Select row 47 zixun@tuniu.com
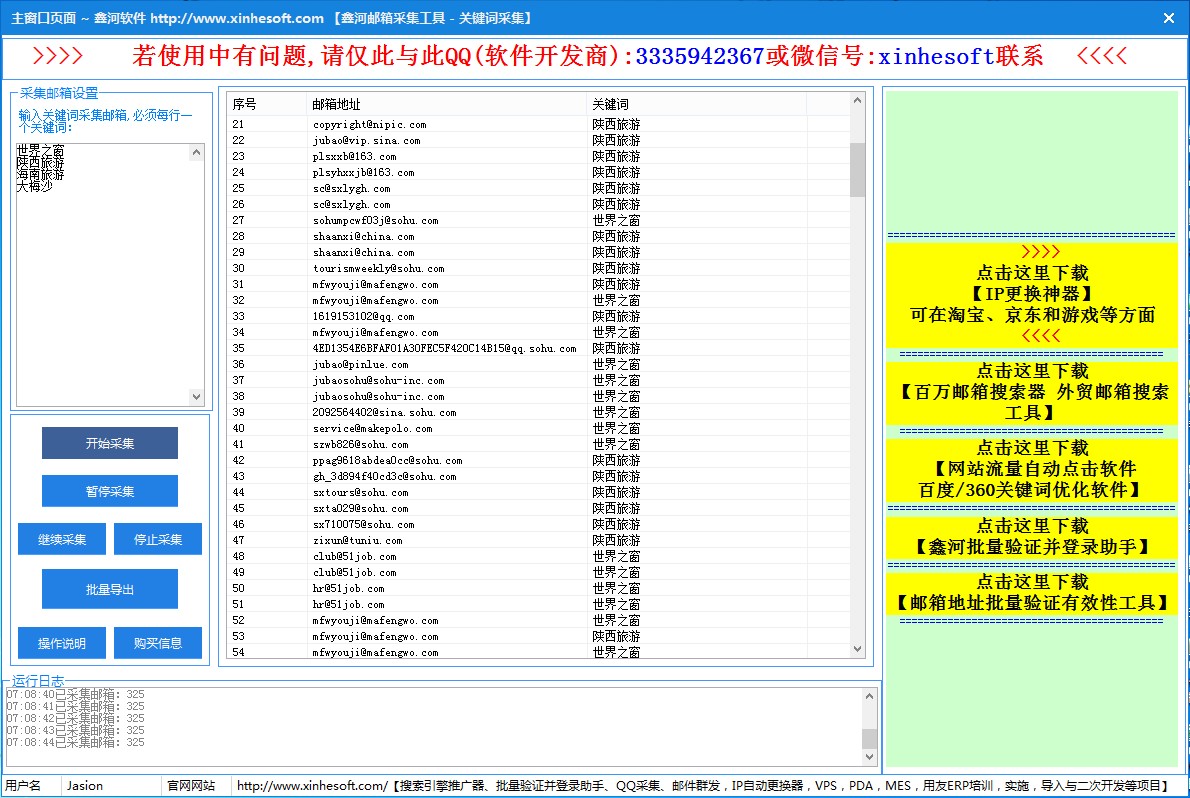This screenshot has height=798, width=1190. [x=539, y=540]
